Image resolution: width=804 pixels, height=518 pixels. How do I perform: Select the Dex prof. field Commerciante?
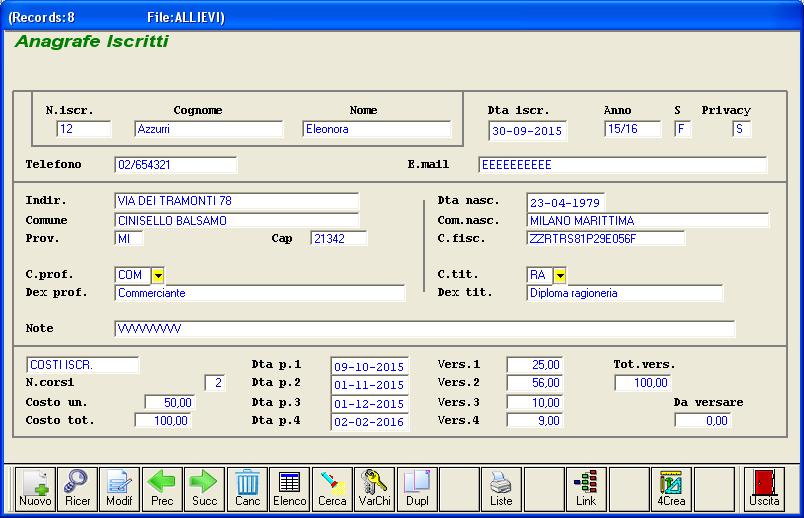coord(260,293)
